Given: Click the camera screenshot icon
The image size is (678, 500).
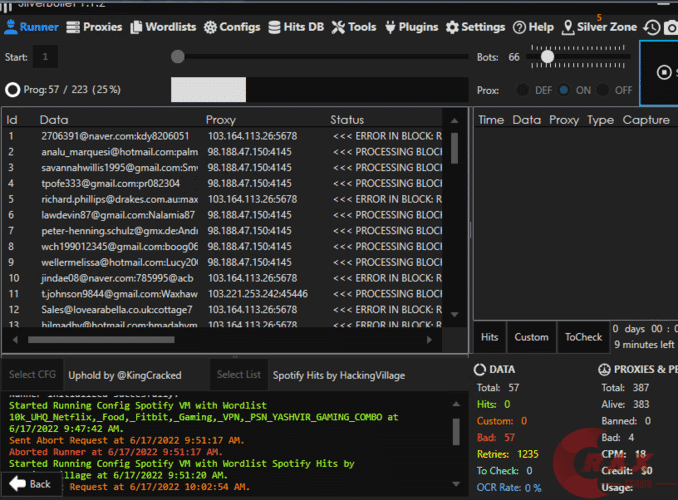Looking at the screenshot, I should pyautogui.click(x=671, y=28).
